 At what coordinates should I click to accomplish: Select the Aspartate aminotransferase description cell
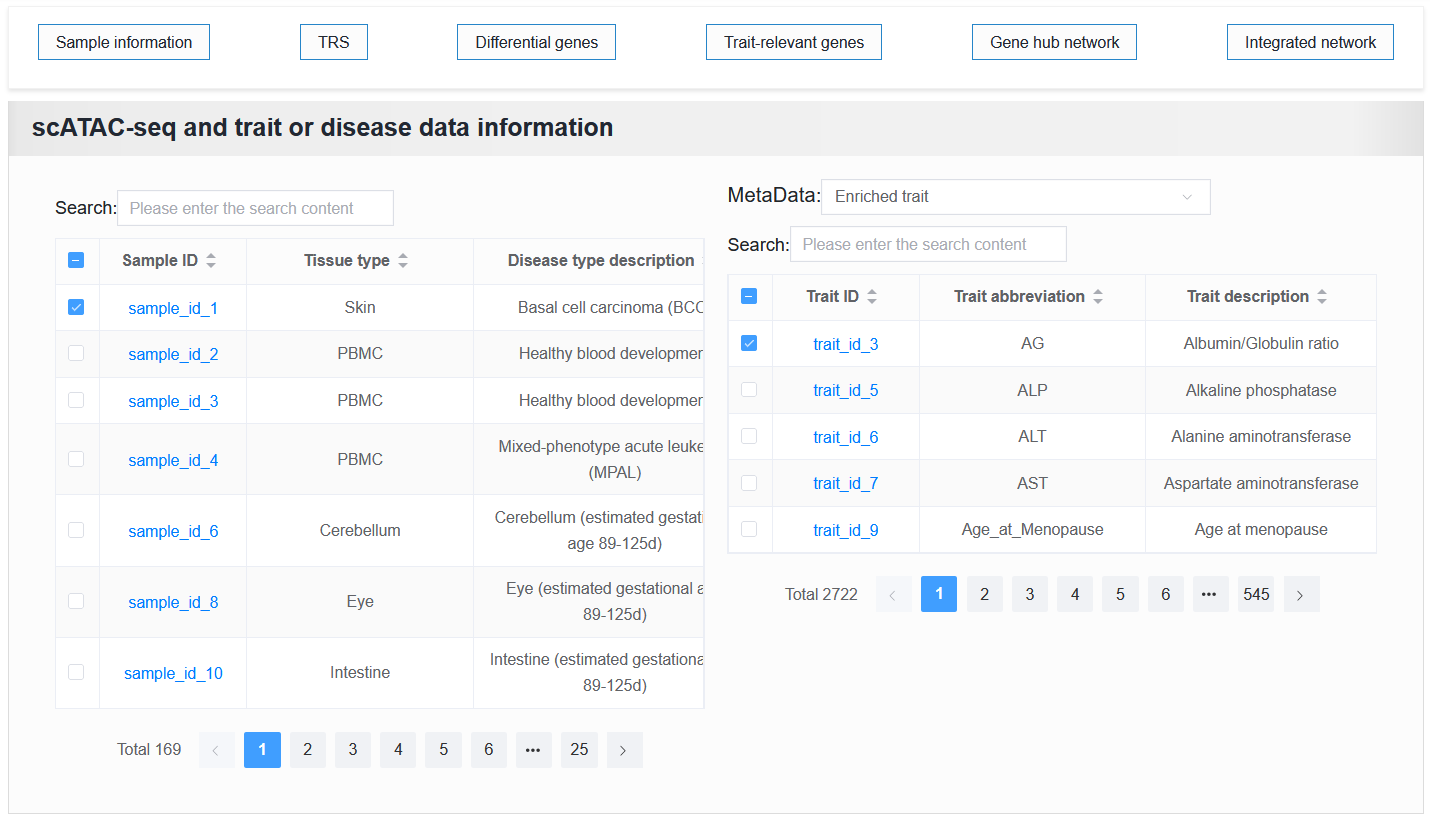click(1261, 483)
